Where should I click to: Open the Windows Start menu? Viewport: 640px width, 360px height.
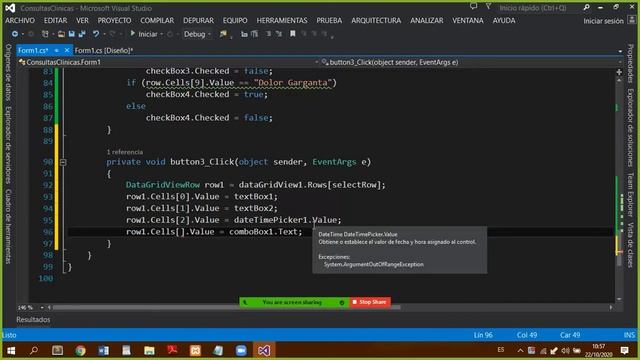tap(11, 351)
